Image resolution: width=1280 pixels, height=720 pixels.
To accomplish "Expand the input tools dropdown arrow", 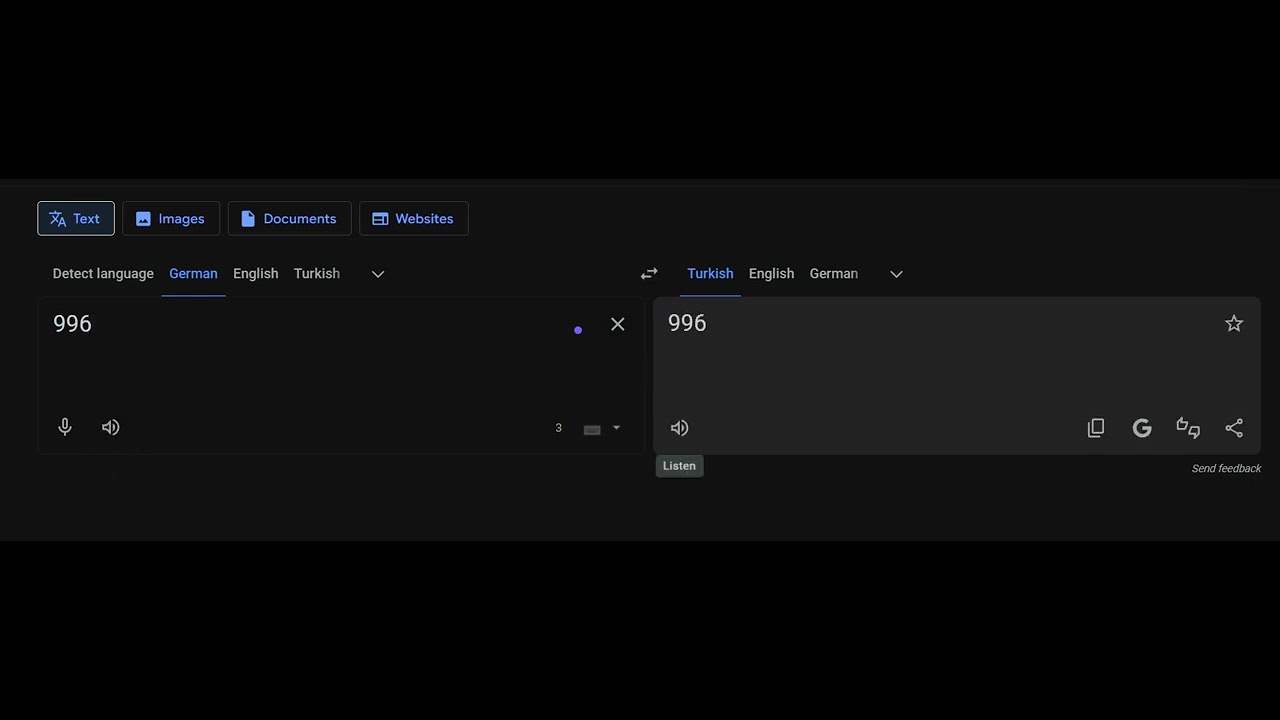I will pos(616,428).
